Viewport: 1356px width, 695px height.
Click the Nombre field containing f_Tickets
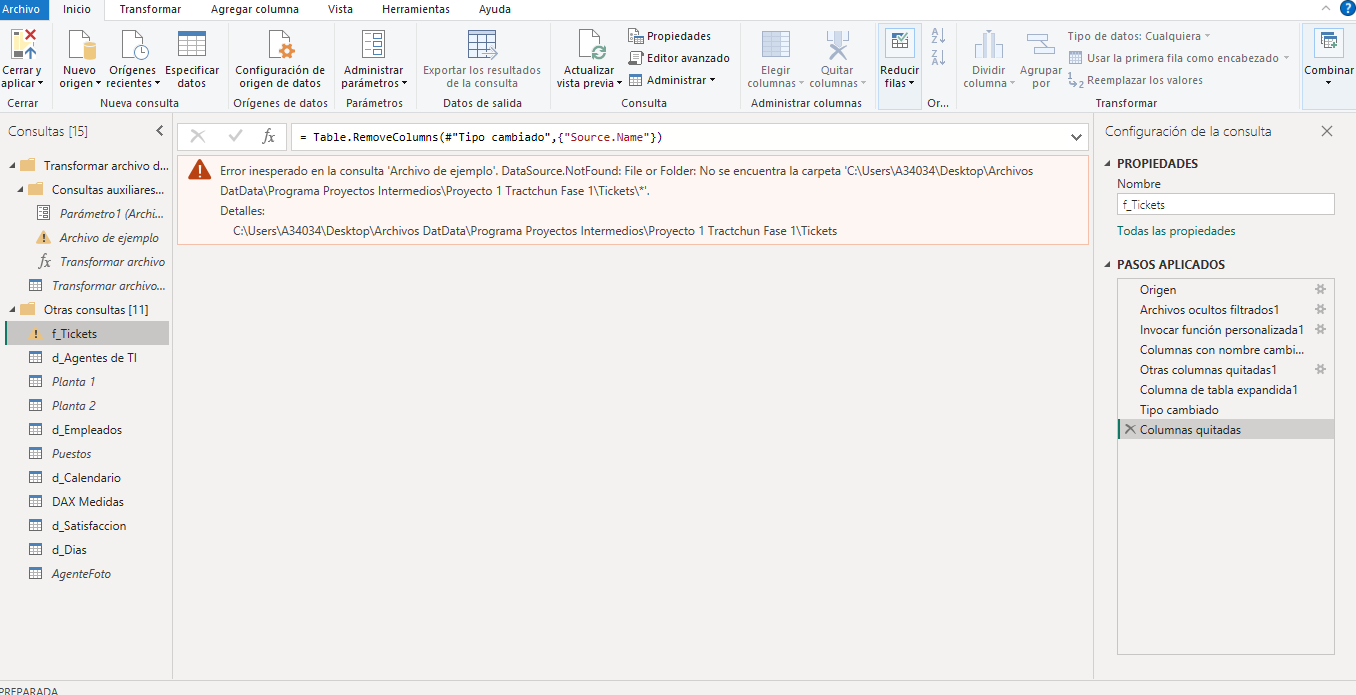point(1225,204)
